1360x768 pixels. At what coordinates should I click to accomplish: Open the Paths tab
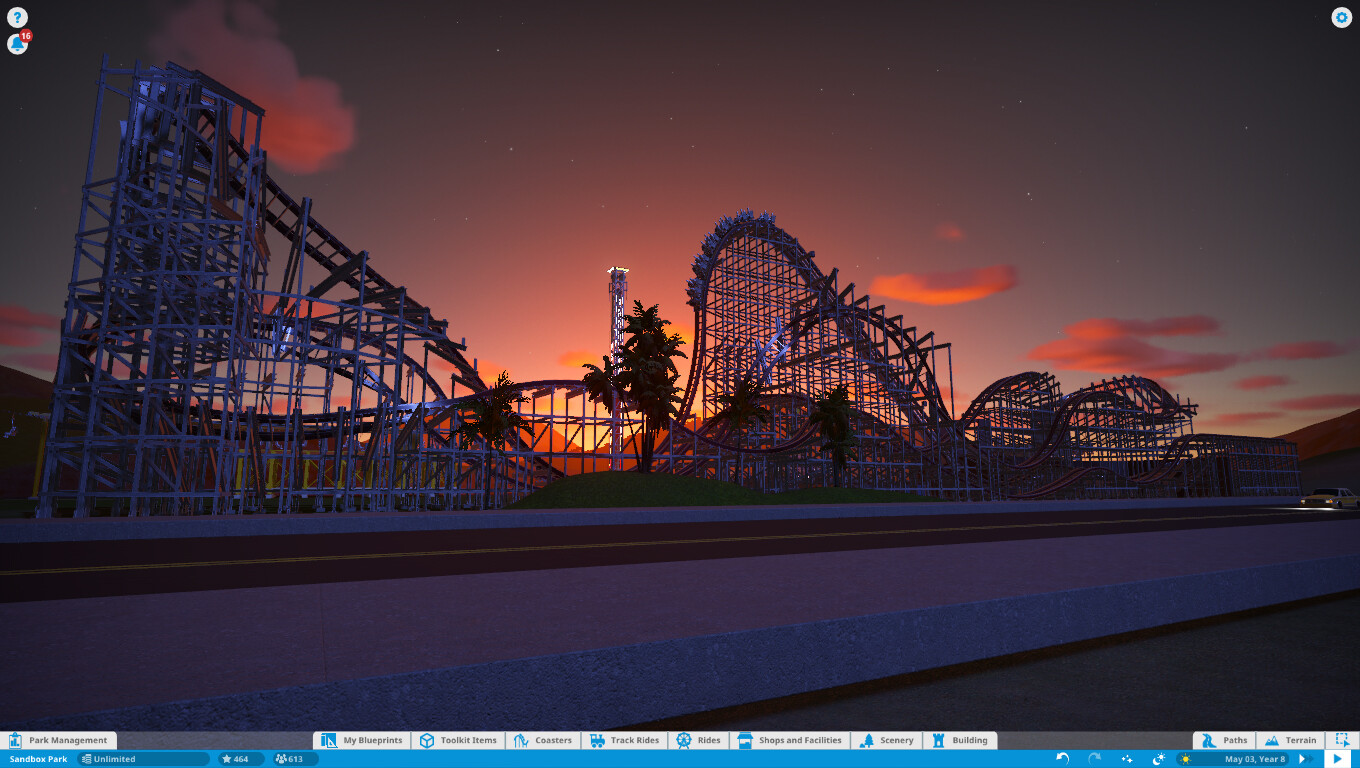[1224, 740]
